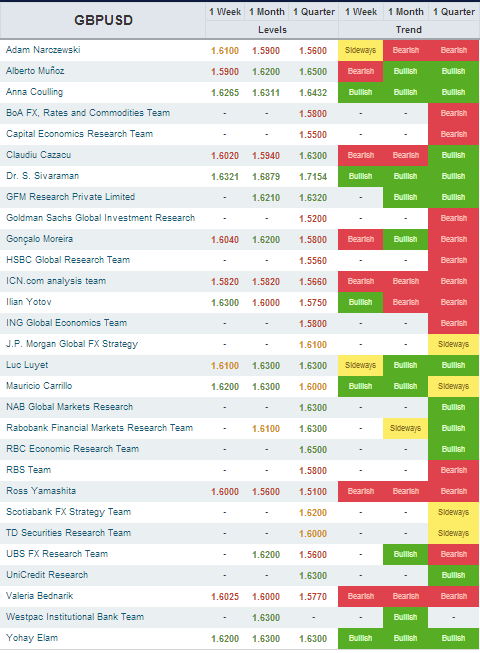Open ING Global Economics Team entry

tap(67, 323)
